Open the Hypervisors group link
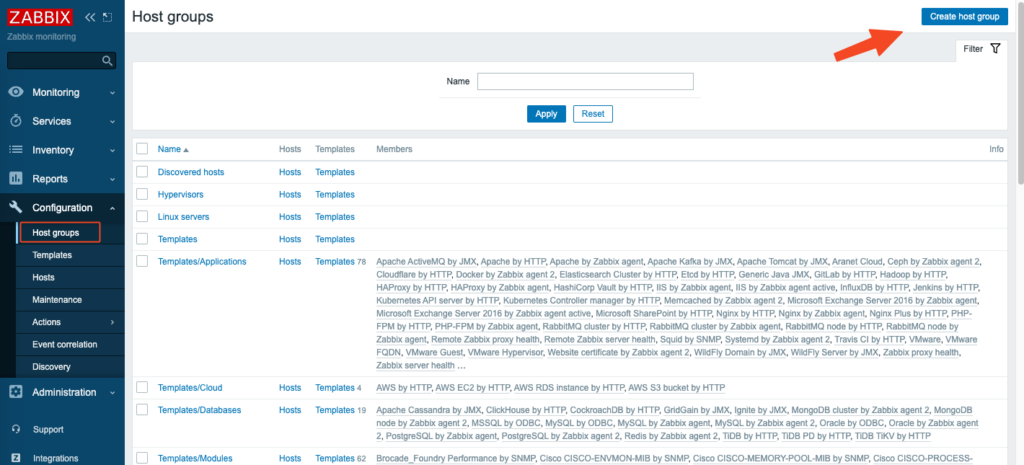This screenshot has width=1024, height=465. point(180,194)
